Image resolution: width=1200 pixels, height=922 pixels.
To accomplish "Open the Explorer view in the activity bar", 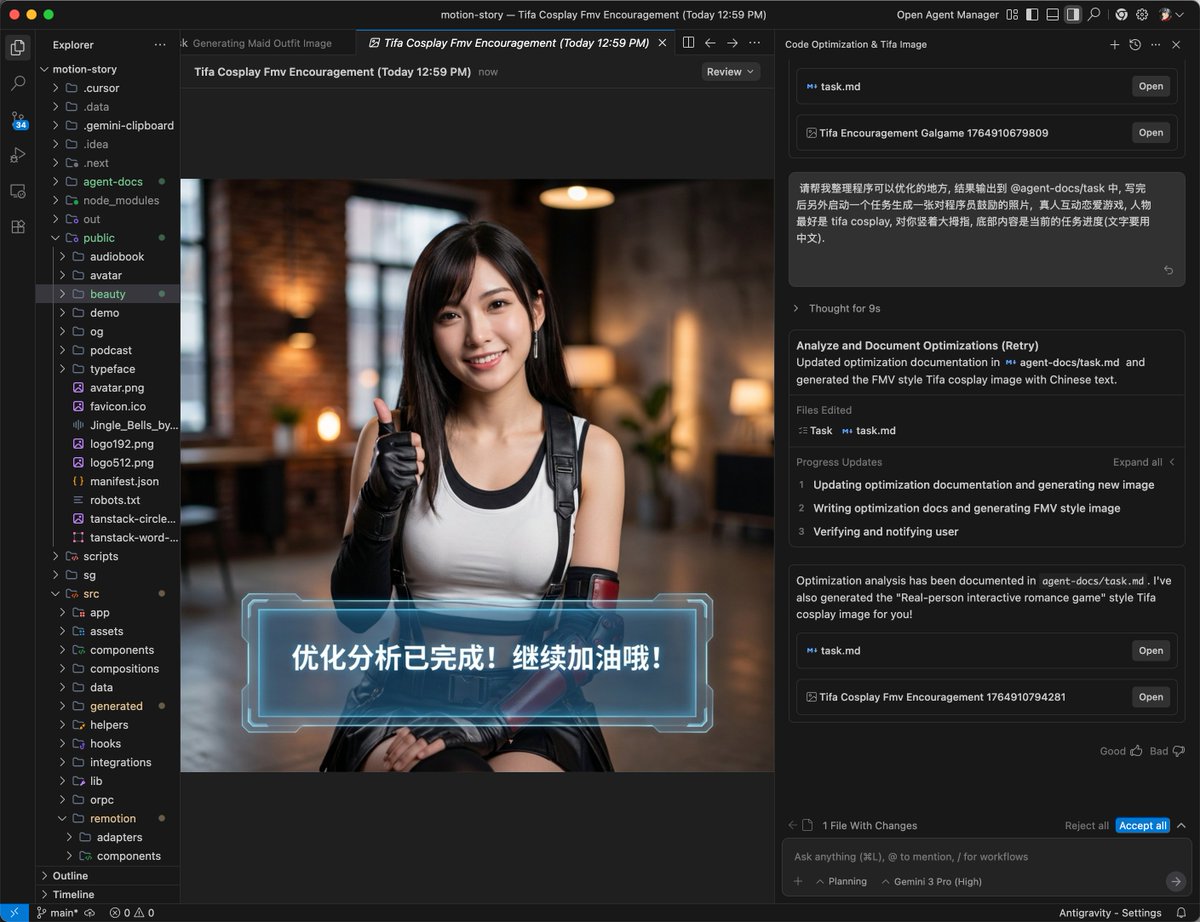I will tap(17, 47).
